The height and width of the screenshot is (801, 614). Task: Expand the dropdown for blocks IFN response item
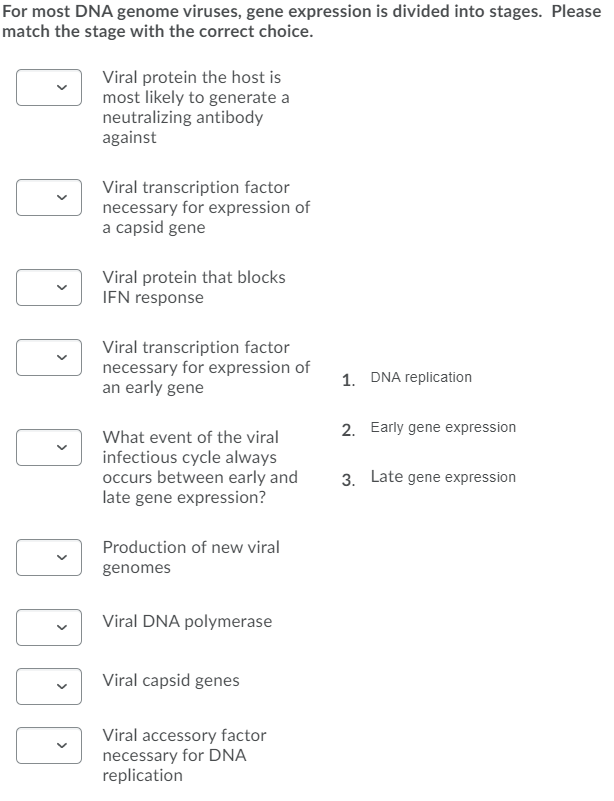(49, 287)
